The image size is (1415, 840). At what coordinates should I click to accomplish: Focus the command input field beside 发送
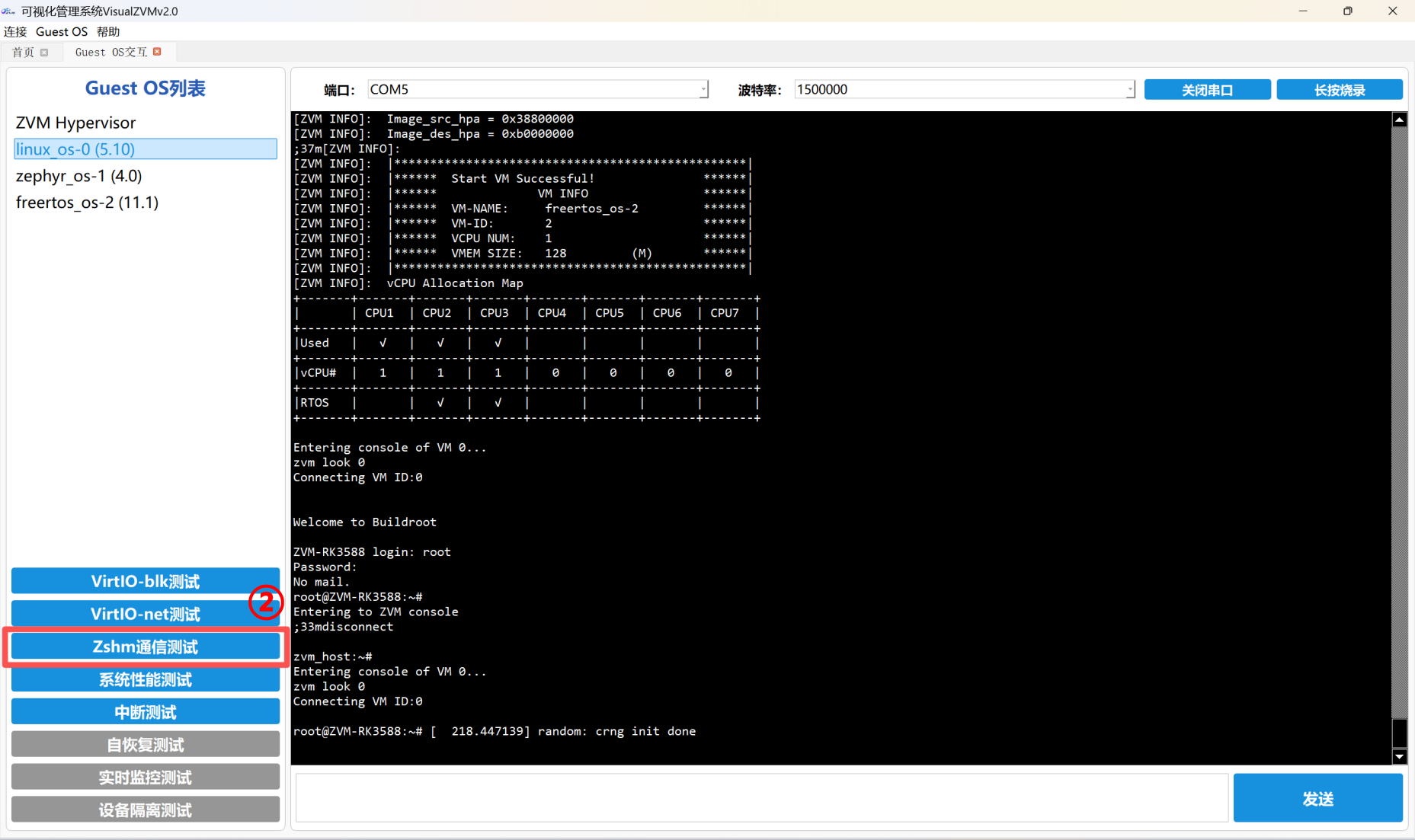click(761, 797)
